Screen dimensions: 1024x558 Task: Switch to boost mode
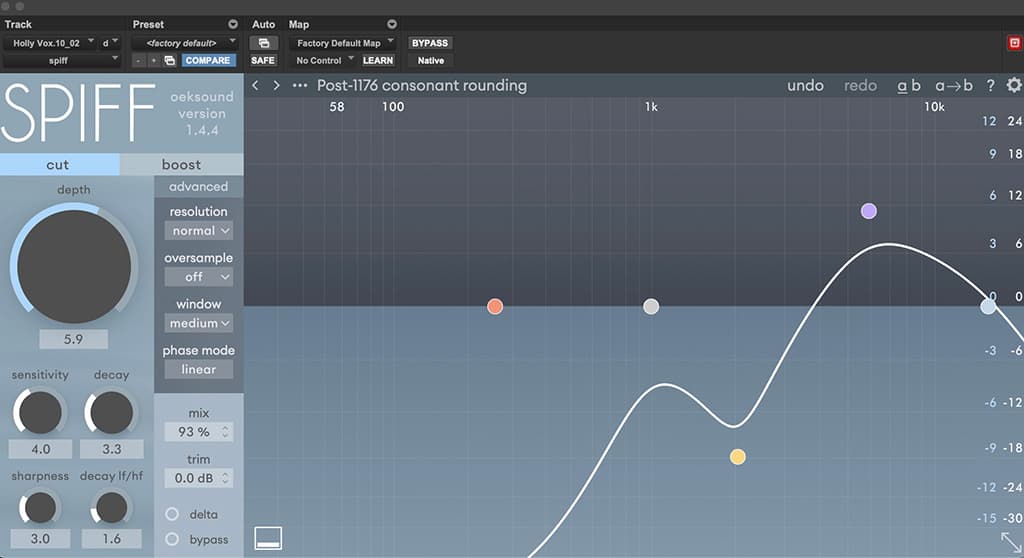[x=182, y=165]
